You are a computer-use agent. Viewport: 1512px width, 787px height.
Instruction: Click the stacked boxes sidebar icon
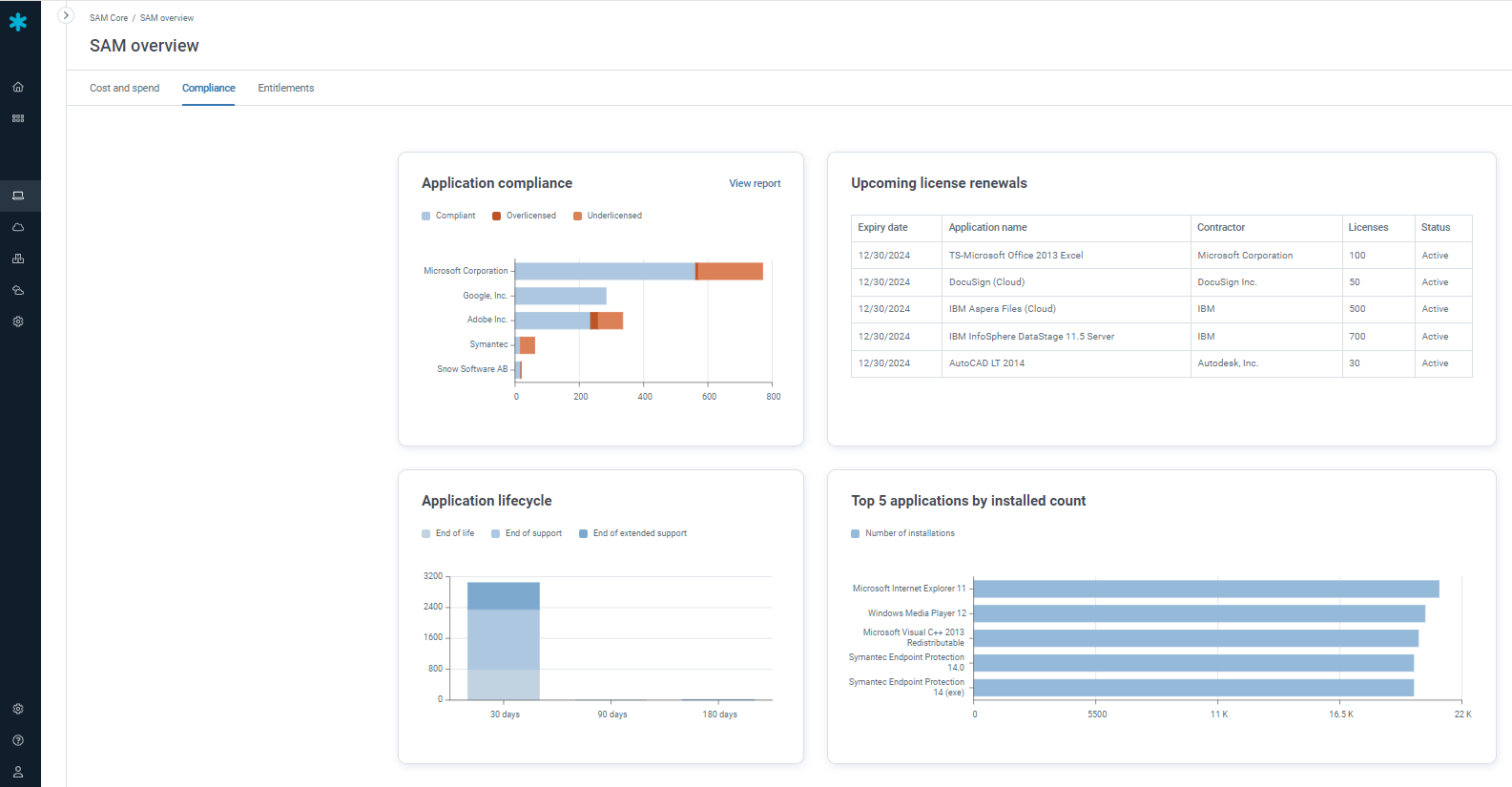click(18, 259)
